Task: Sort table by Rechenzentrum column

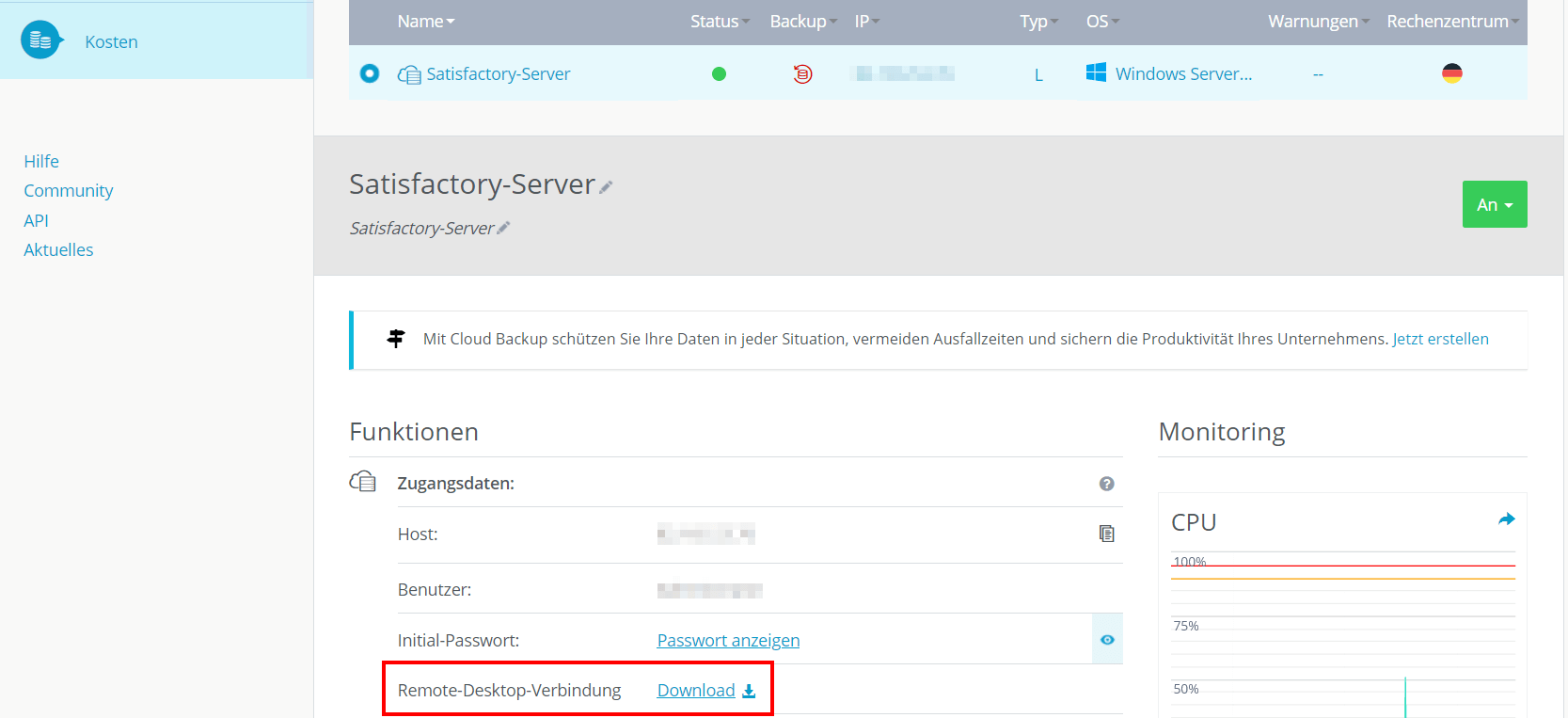Action: click(x=1452, y=21)
